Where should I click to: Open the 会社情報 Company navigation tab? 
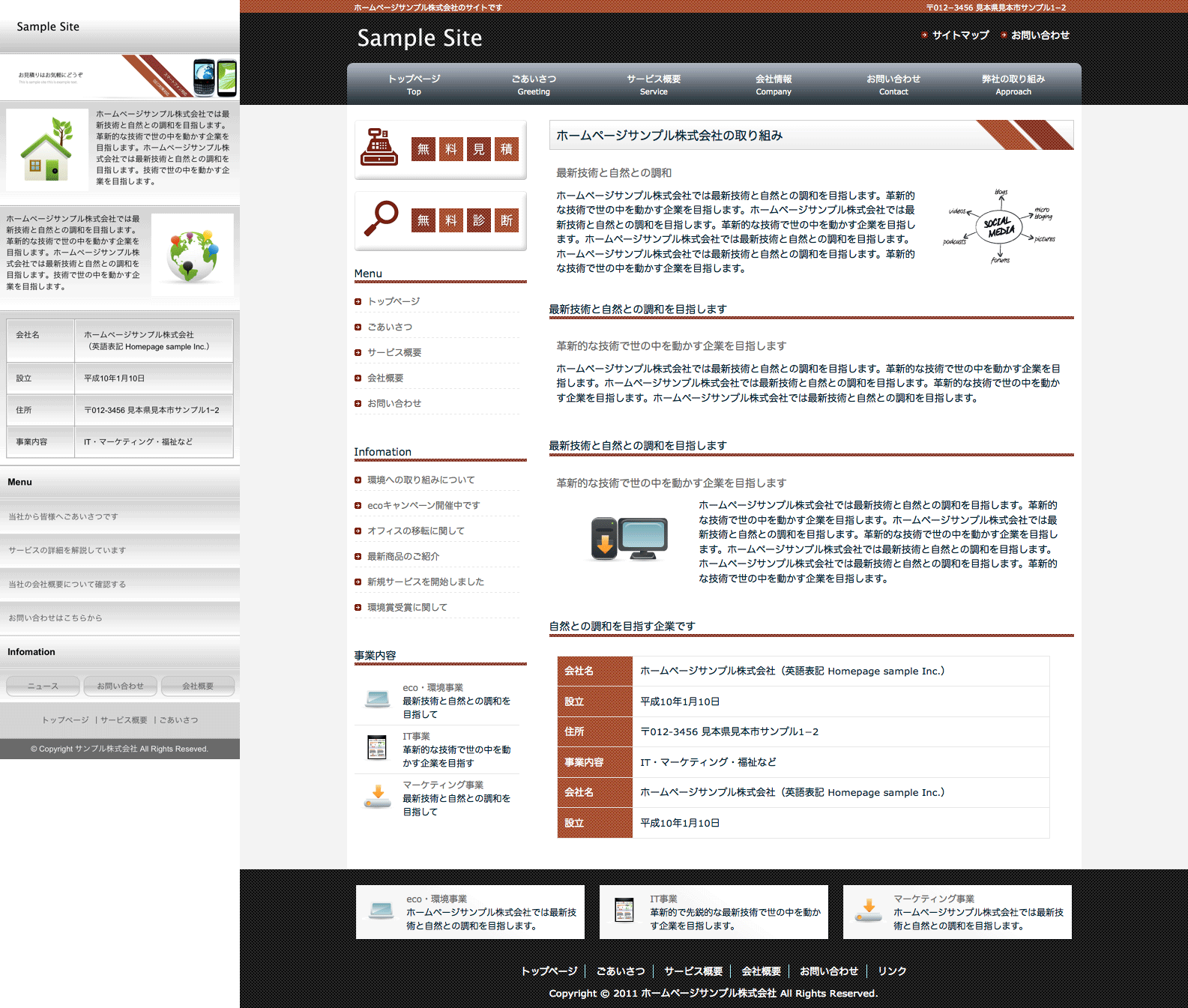[774, 85]
